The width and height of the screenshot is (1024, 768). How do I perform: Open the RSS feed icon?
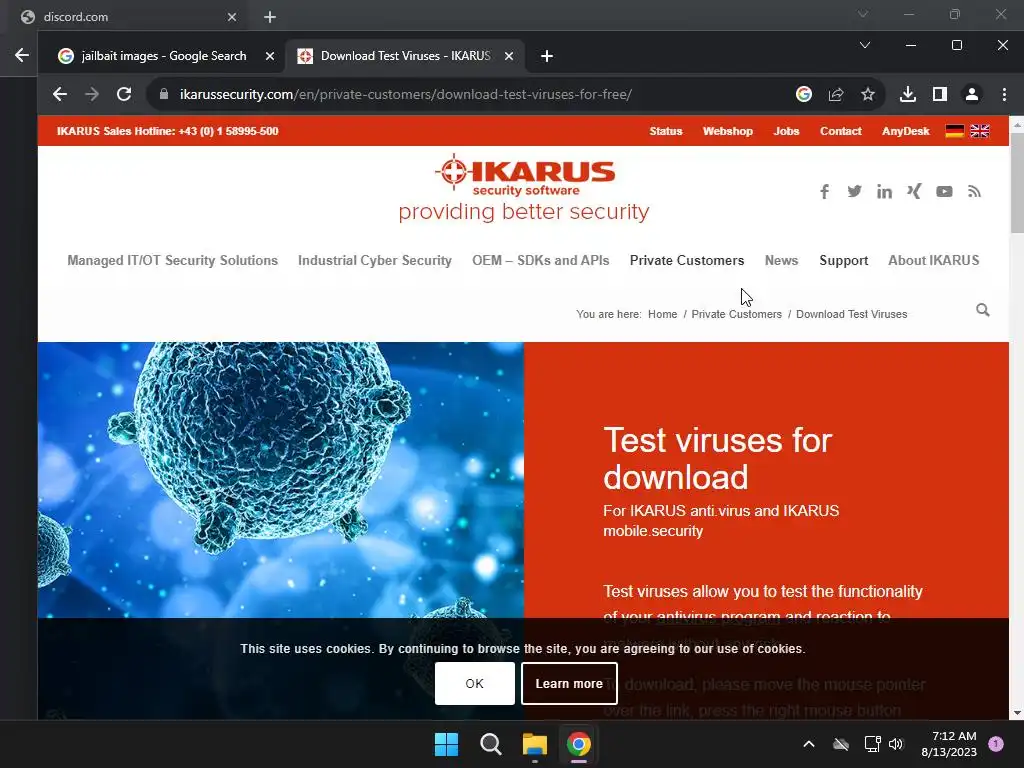pos(974,191)
